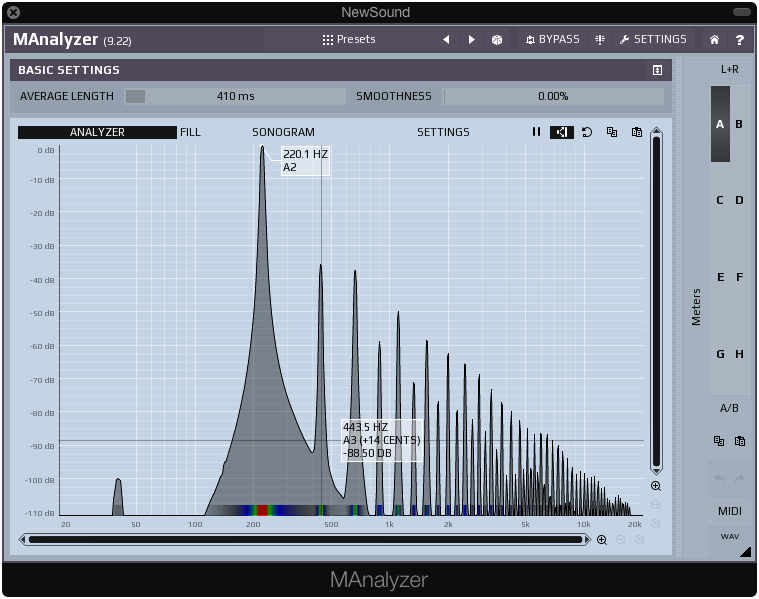The width and height of the screenshot is (759, 599).
Task: Pause the analyzer display
Action: pyautogui.click(x=536, y=132)
